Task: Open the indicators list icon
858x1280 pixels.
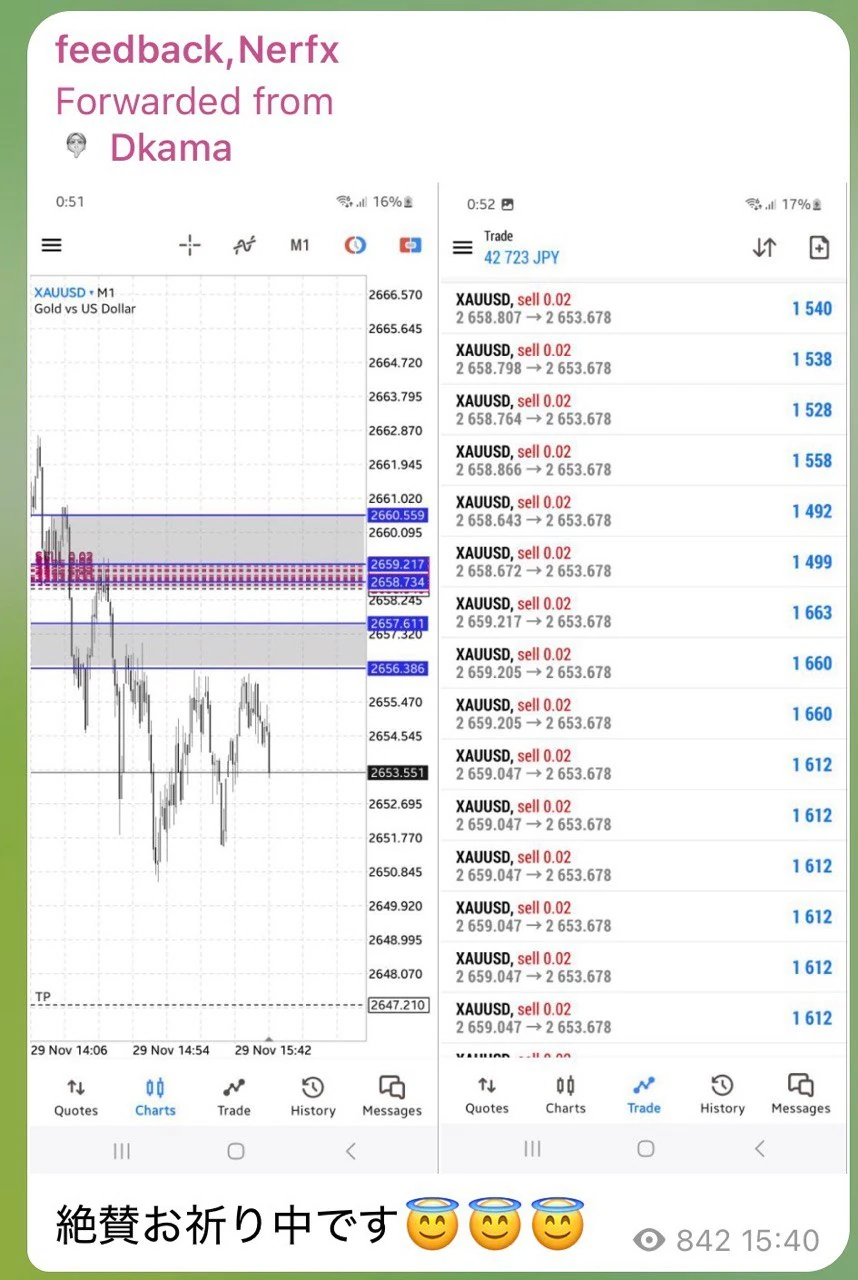Action: click(244, 245)
